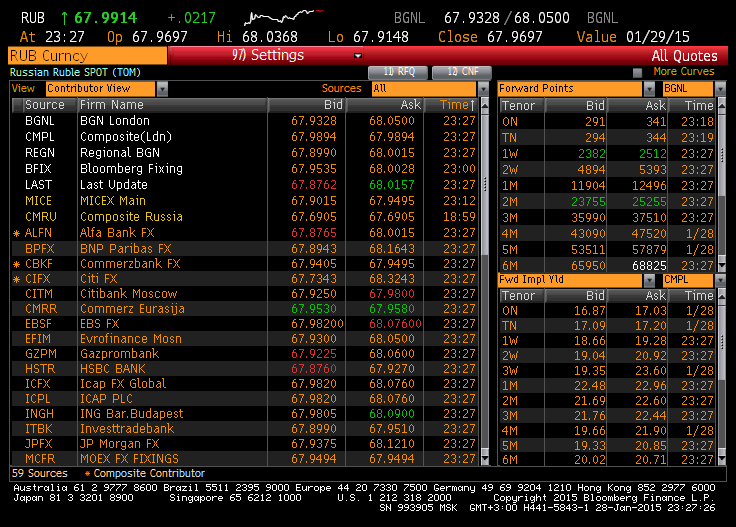Sort quotes by the Ask column header
The image size is (736, 527).
coord(385,105)
